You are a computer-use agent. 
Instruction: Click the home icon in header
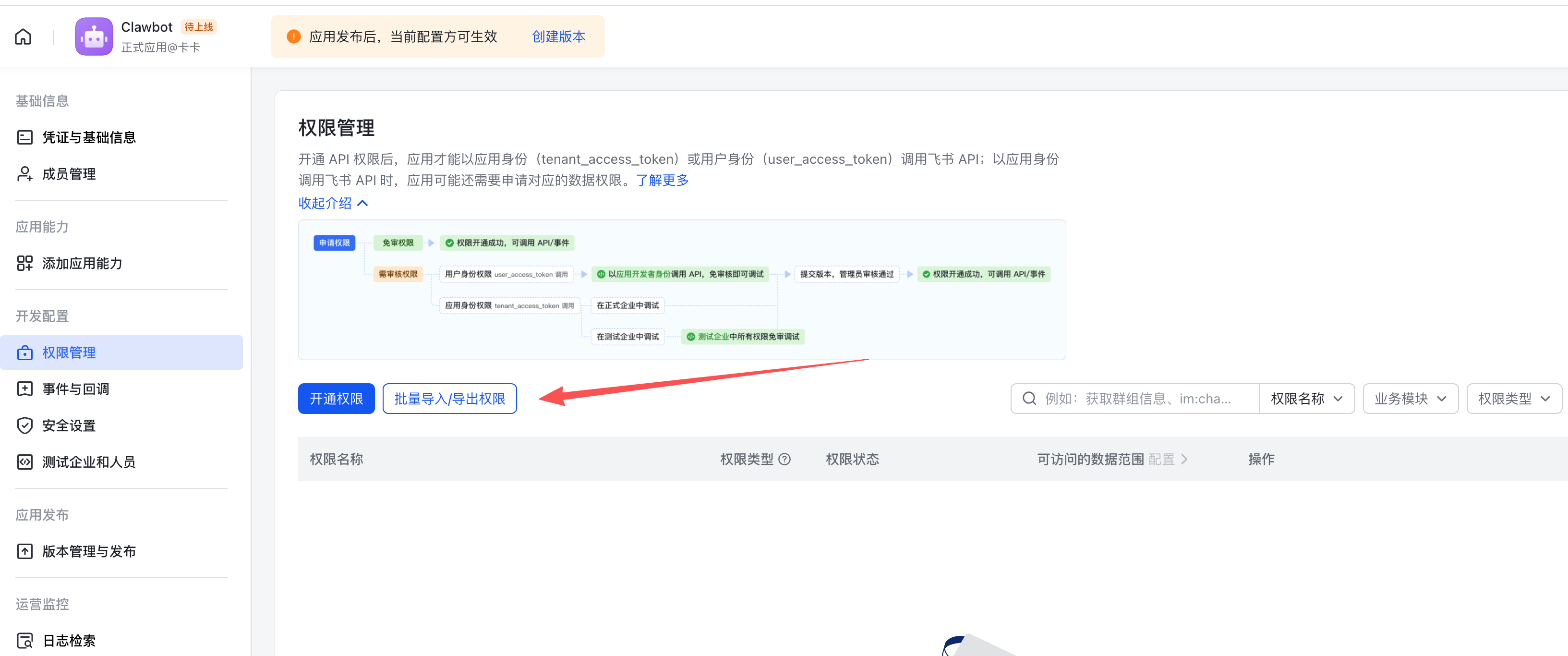pyautogui.click(x=23, y=36)
